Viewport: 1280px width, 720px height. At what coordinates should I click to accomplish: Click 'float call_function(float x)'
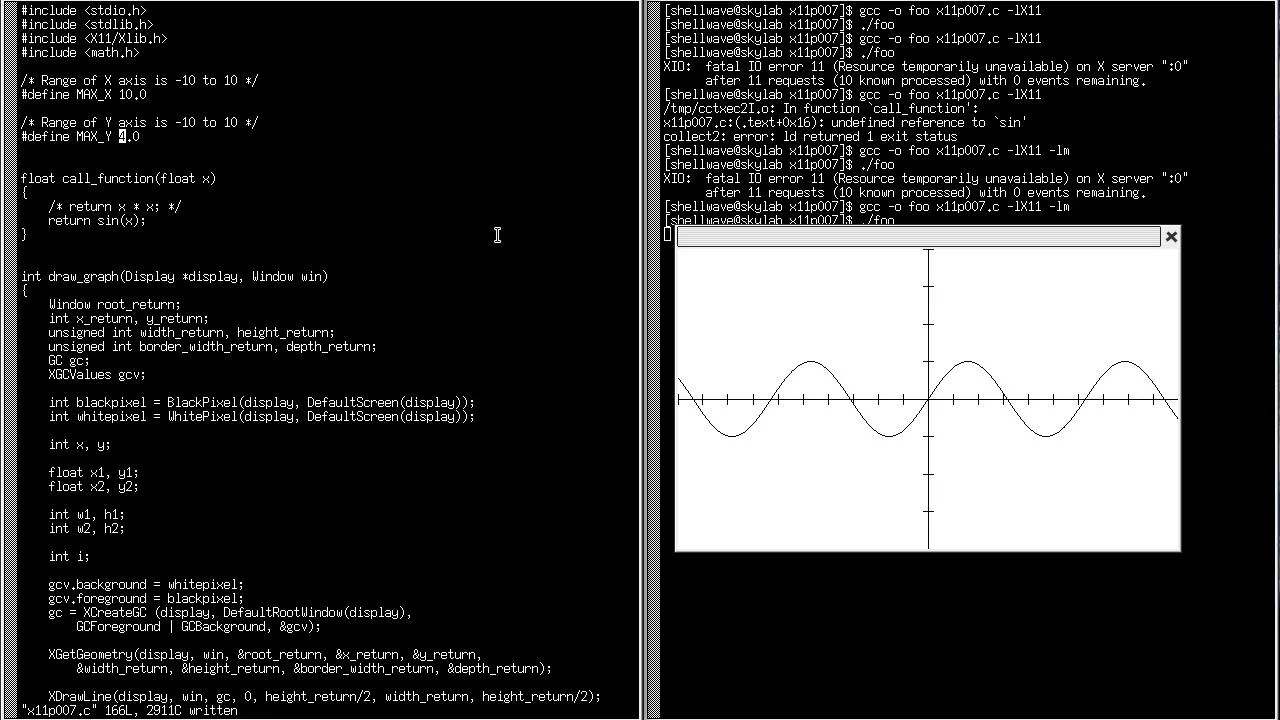[118, 179]
